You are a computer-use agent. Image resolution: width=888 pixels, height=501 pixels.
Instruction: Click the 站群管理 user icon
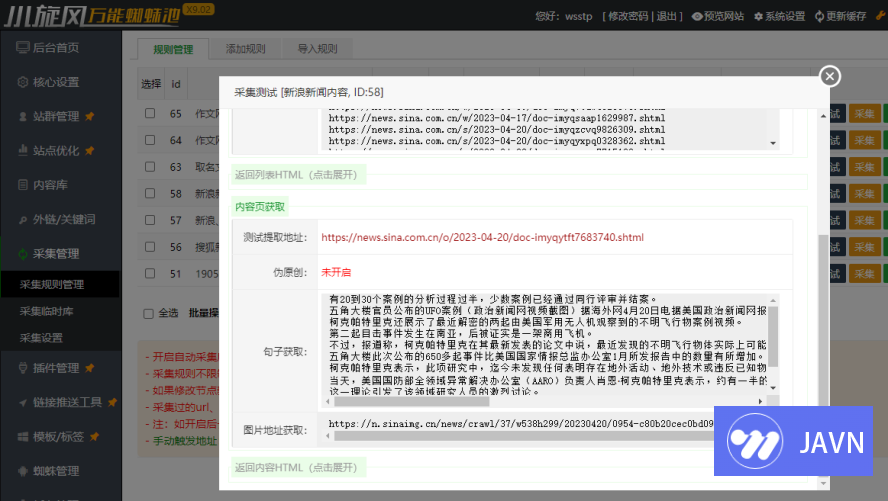[x=23, y=117]
